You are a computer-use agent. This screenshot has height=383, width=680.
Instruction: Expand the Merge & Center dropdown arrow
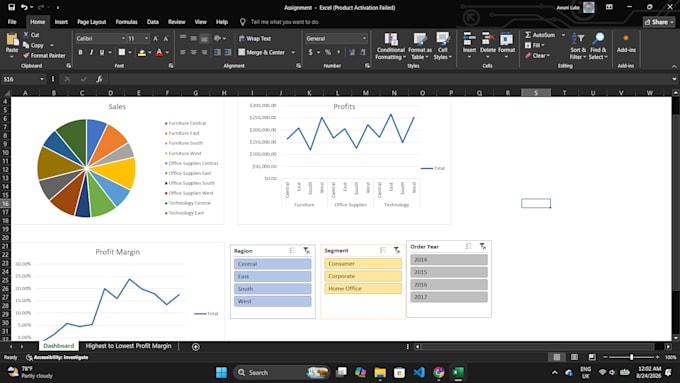(x=293, y=52)
